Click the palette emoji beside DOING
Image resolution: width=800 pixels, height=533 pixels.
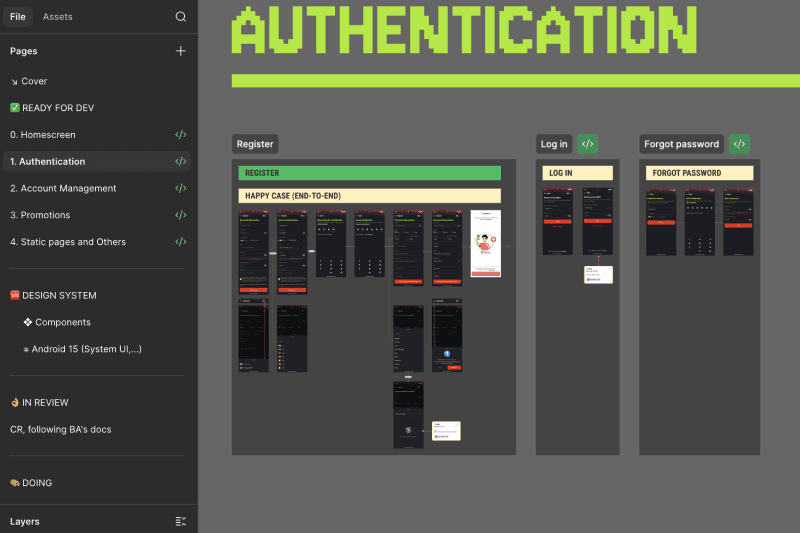click(x=15, y=483)
